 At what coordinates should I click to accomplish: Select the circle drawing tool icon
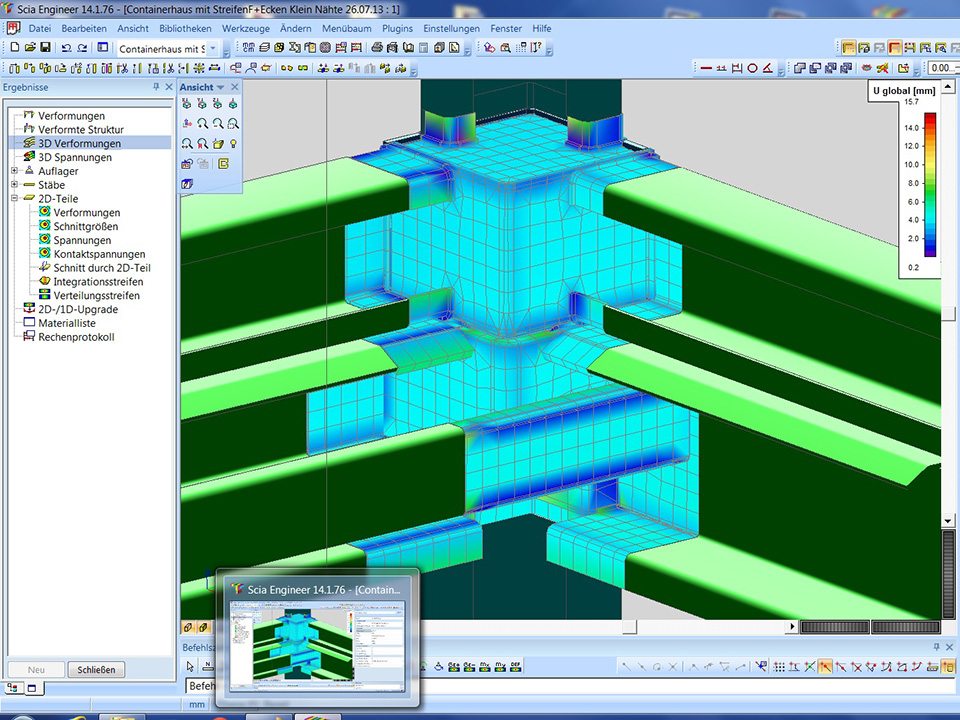tap(752, 68)
